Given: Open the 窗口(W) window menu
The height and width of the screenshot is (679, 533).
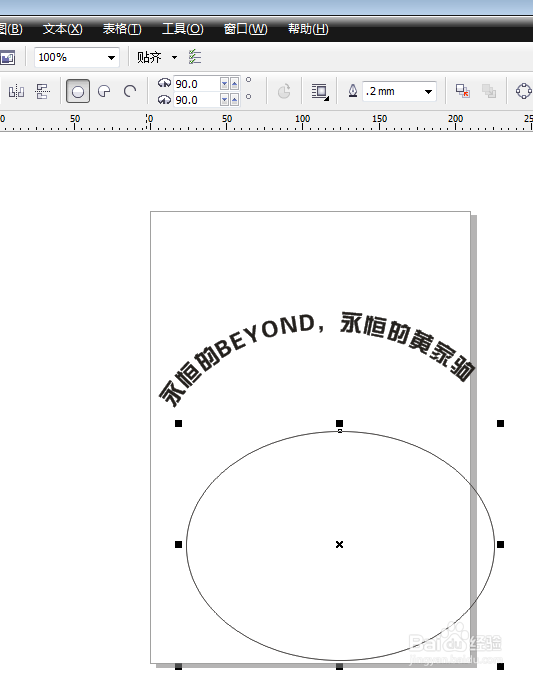Looking at the screenshot, I should pos(246,29).
